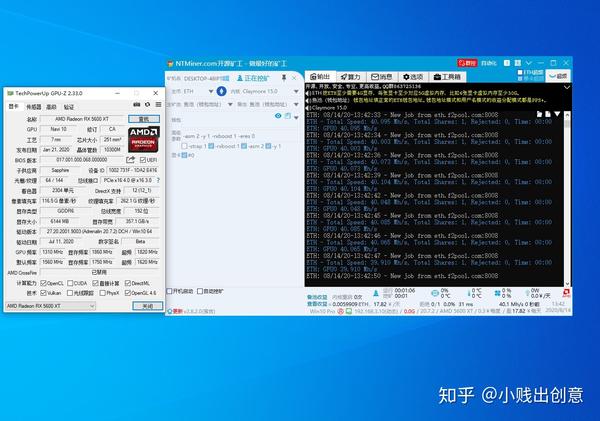Switch to the Options tab with gear icon

413,77
